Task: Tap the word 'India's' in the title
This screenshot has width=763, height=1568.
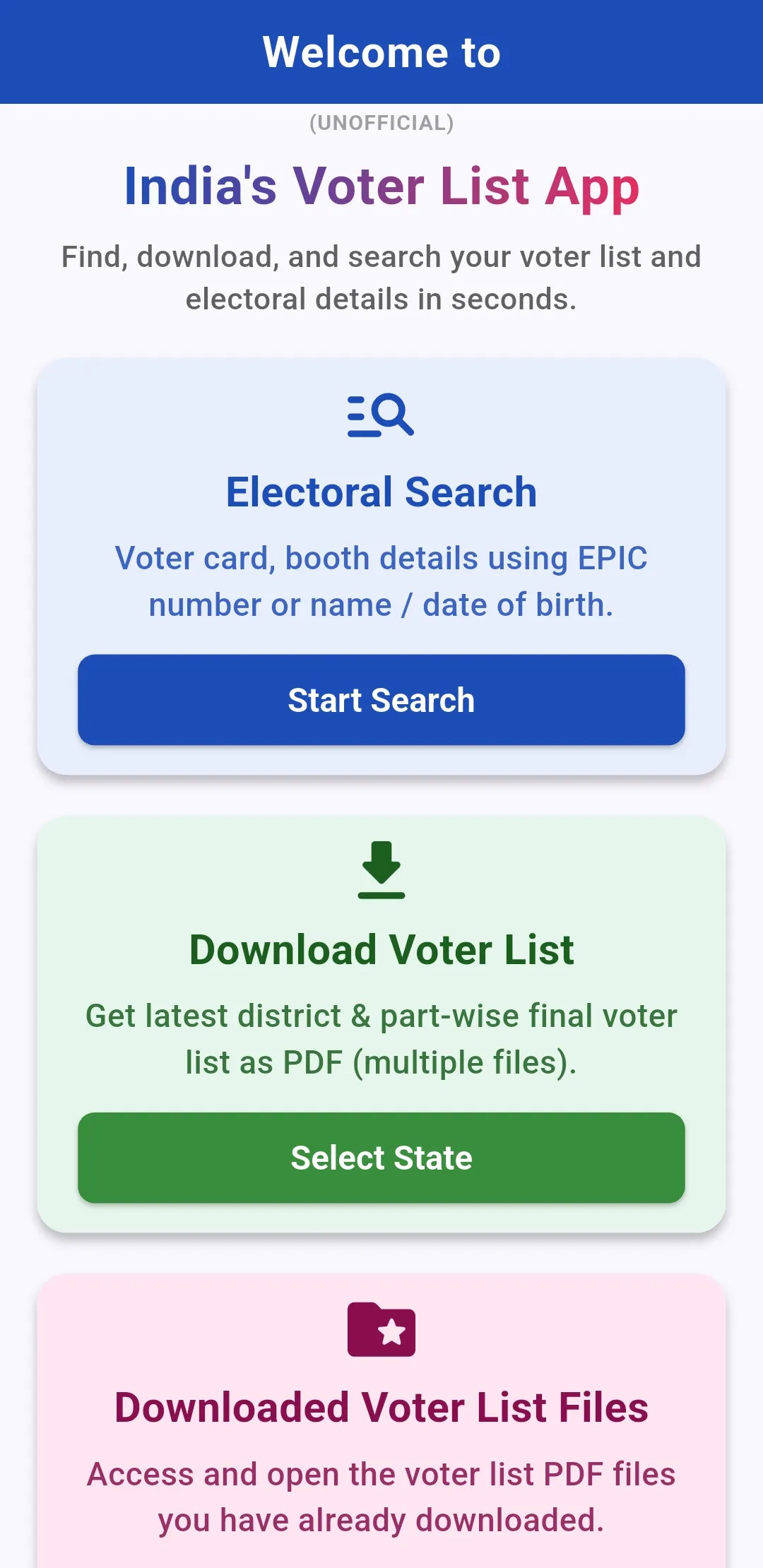Action: point(201,186)
